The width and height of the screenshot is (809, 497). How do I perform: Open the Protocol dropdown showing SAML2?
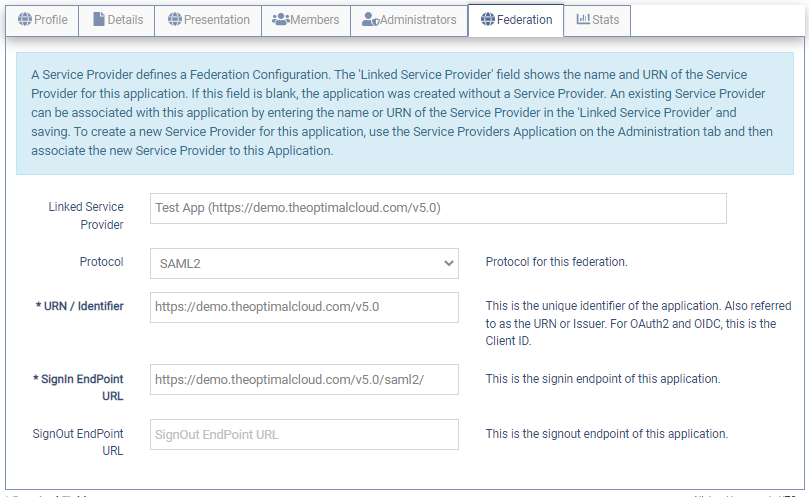coord(304,264)
